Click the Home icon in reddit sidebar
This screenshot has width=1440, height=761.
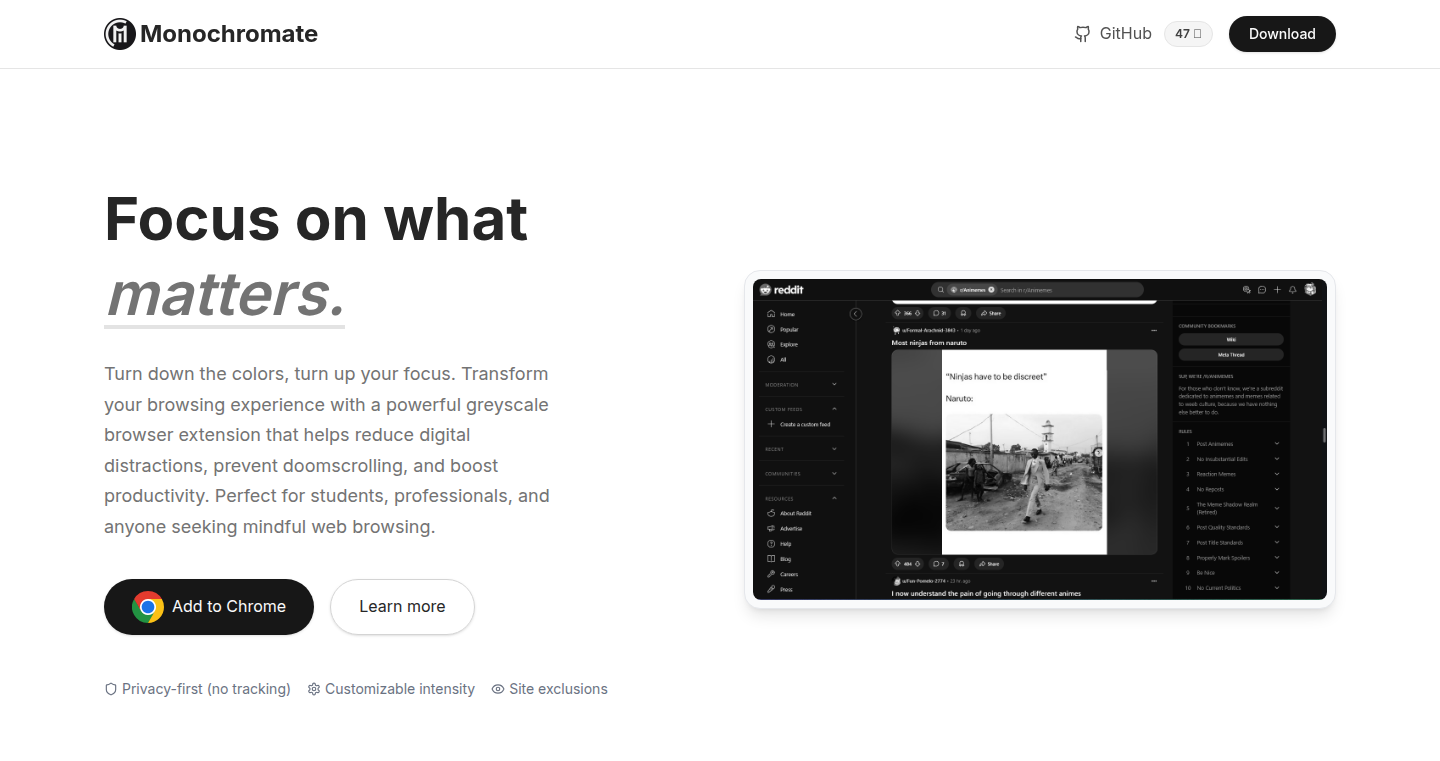[x=771, y=314]
